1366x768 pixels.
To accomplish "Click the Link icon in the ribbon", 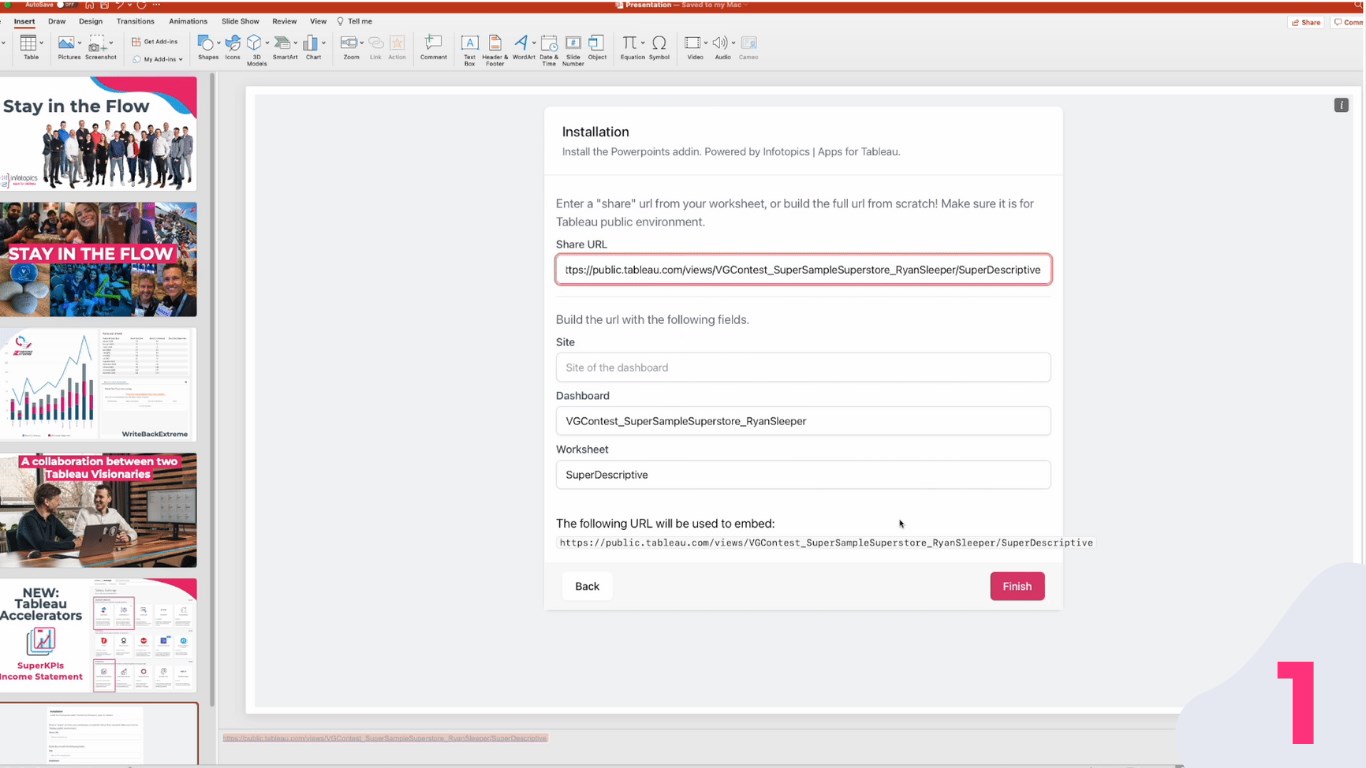I will tap(376, 47).
